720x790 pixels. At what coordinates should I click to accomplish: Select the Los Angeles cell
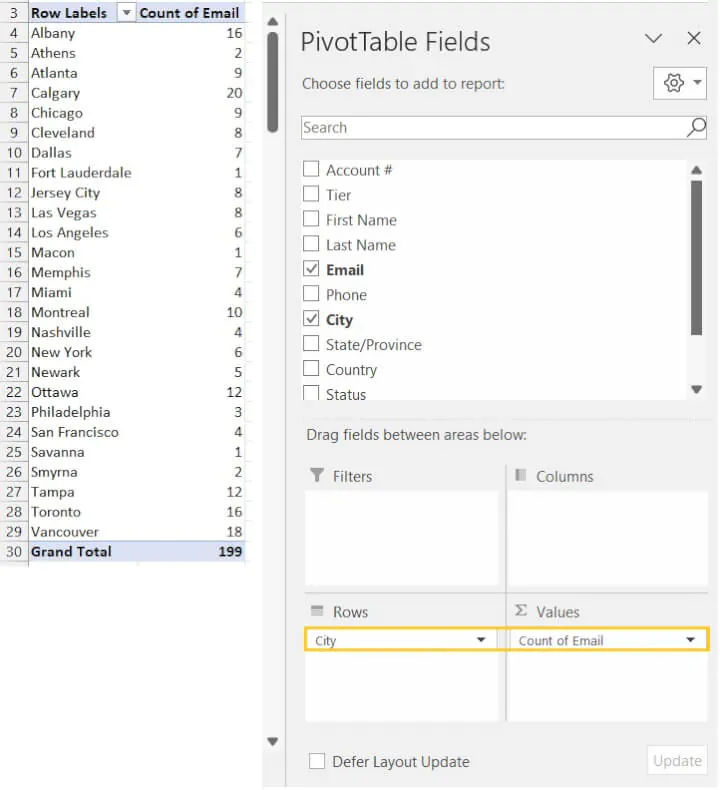coord(82,233)
